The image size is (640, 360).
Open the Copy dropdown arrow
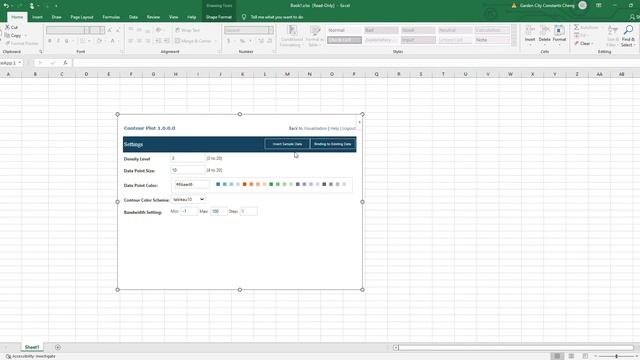25,36
